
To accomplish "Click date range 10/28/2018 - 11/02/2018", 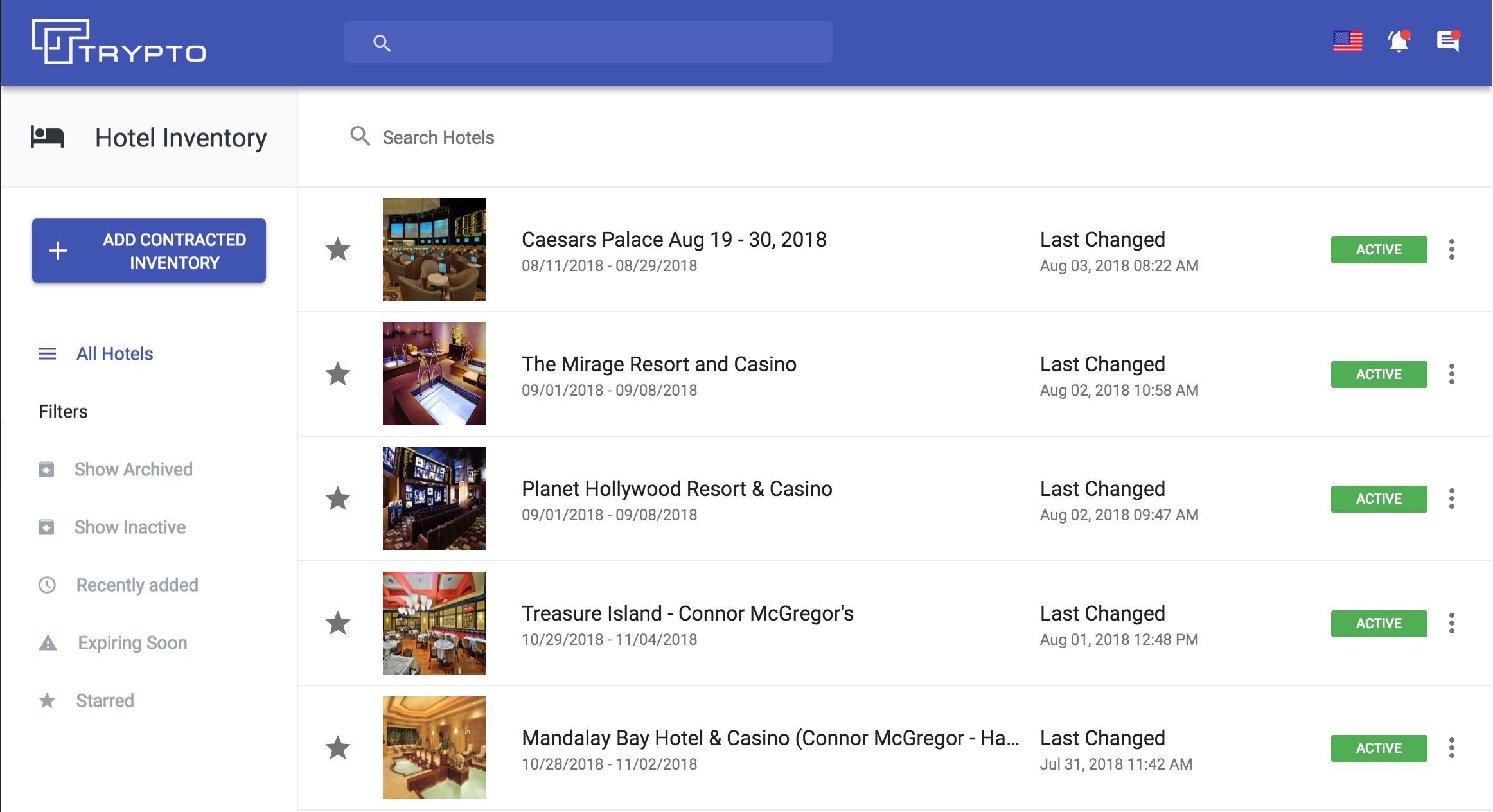I will (x=609, y=764).
